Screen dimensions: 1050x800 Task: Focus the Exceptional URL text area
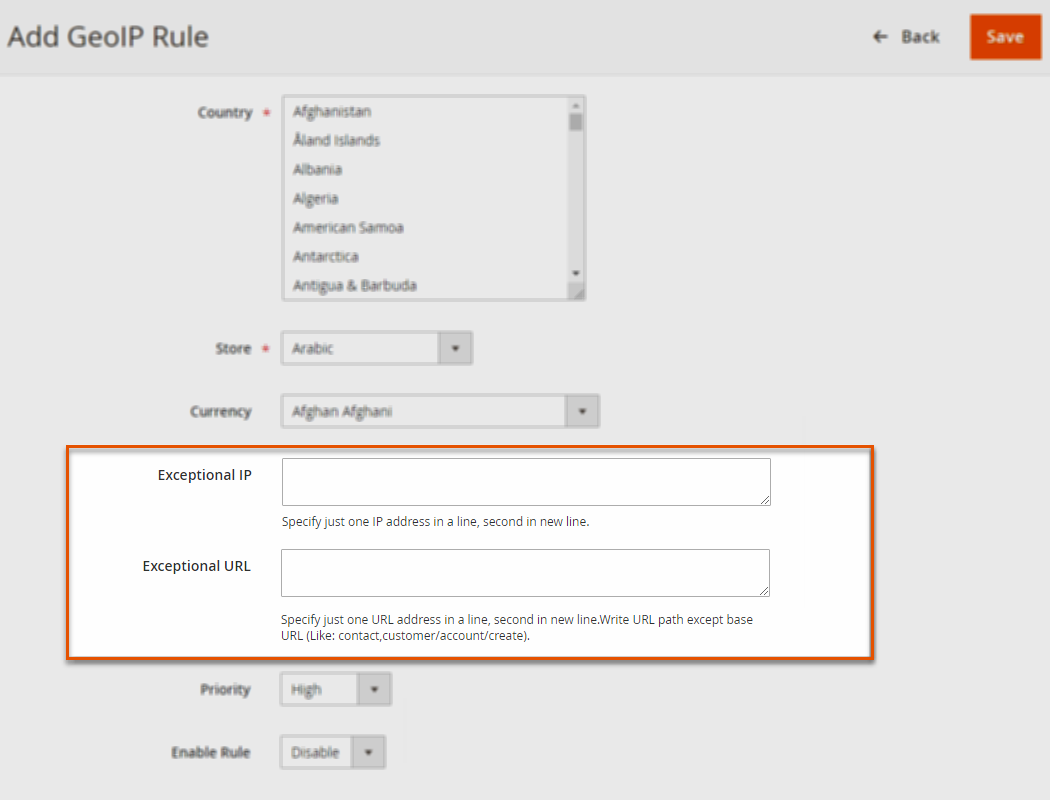[526, 573]
